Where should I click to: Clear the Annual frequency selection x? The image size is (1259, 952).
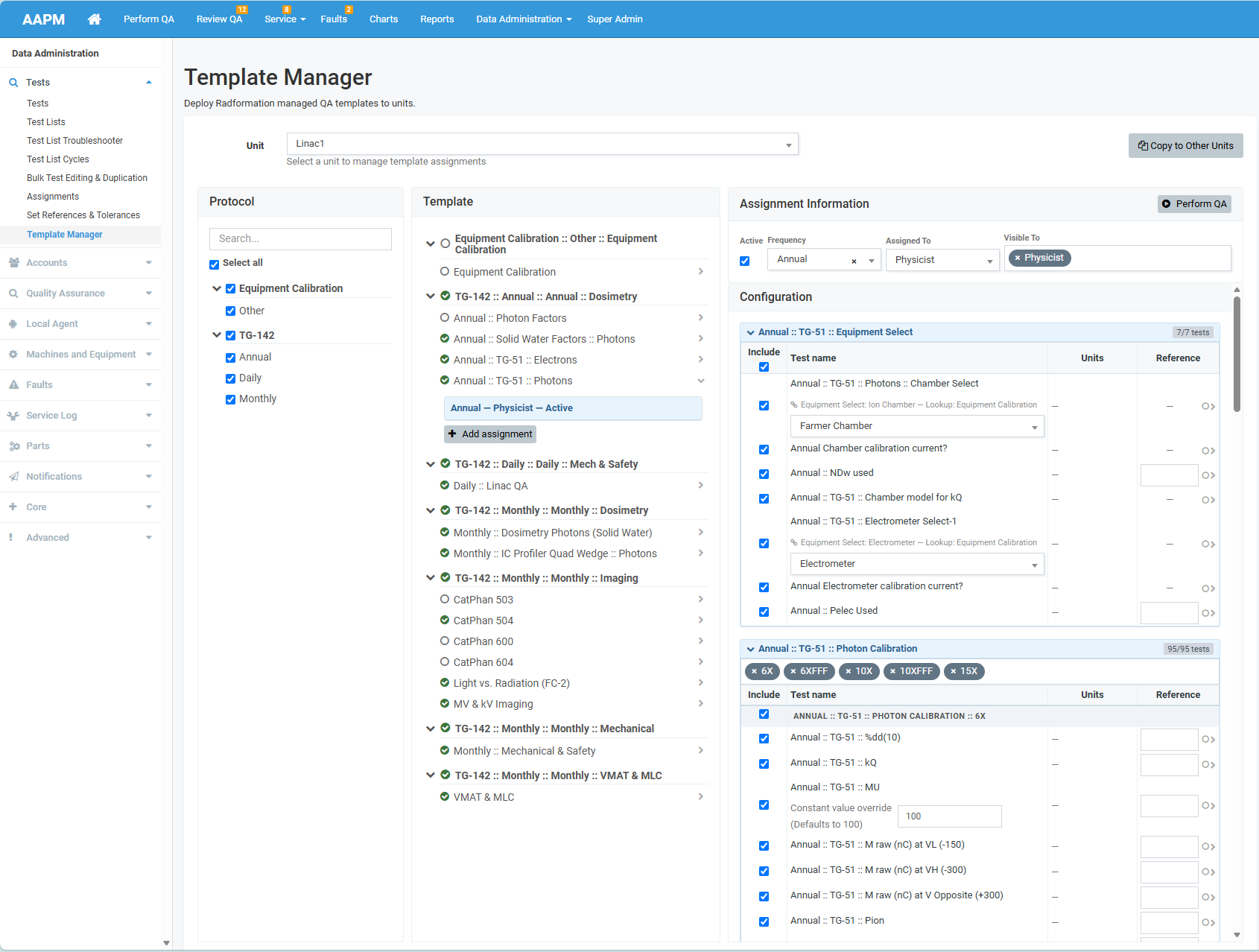point(854,261)
